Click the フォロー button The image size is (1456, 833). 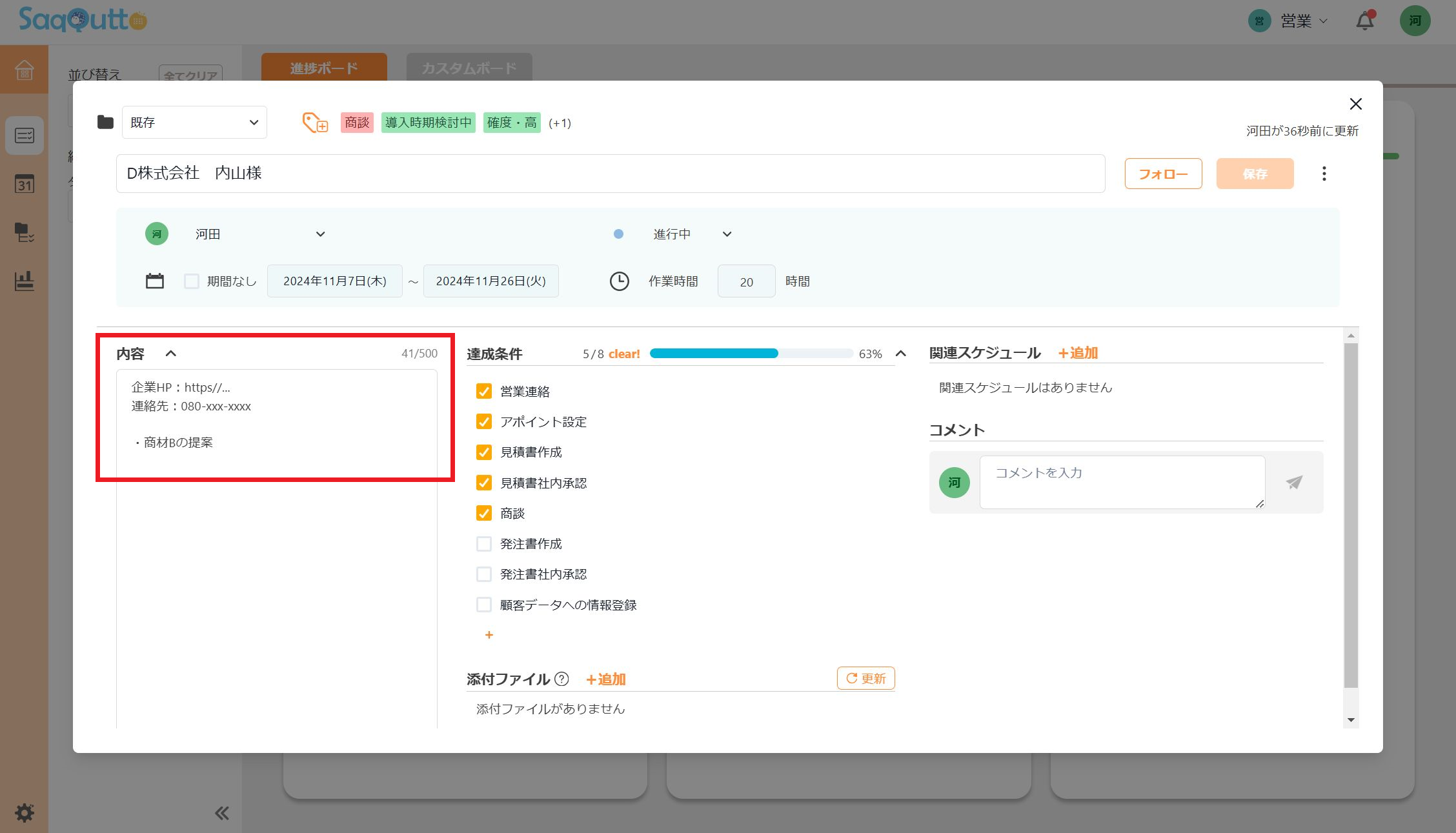1162,173
